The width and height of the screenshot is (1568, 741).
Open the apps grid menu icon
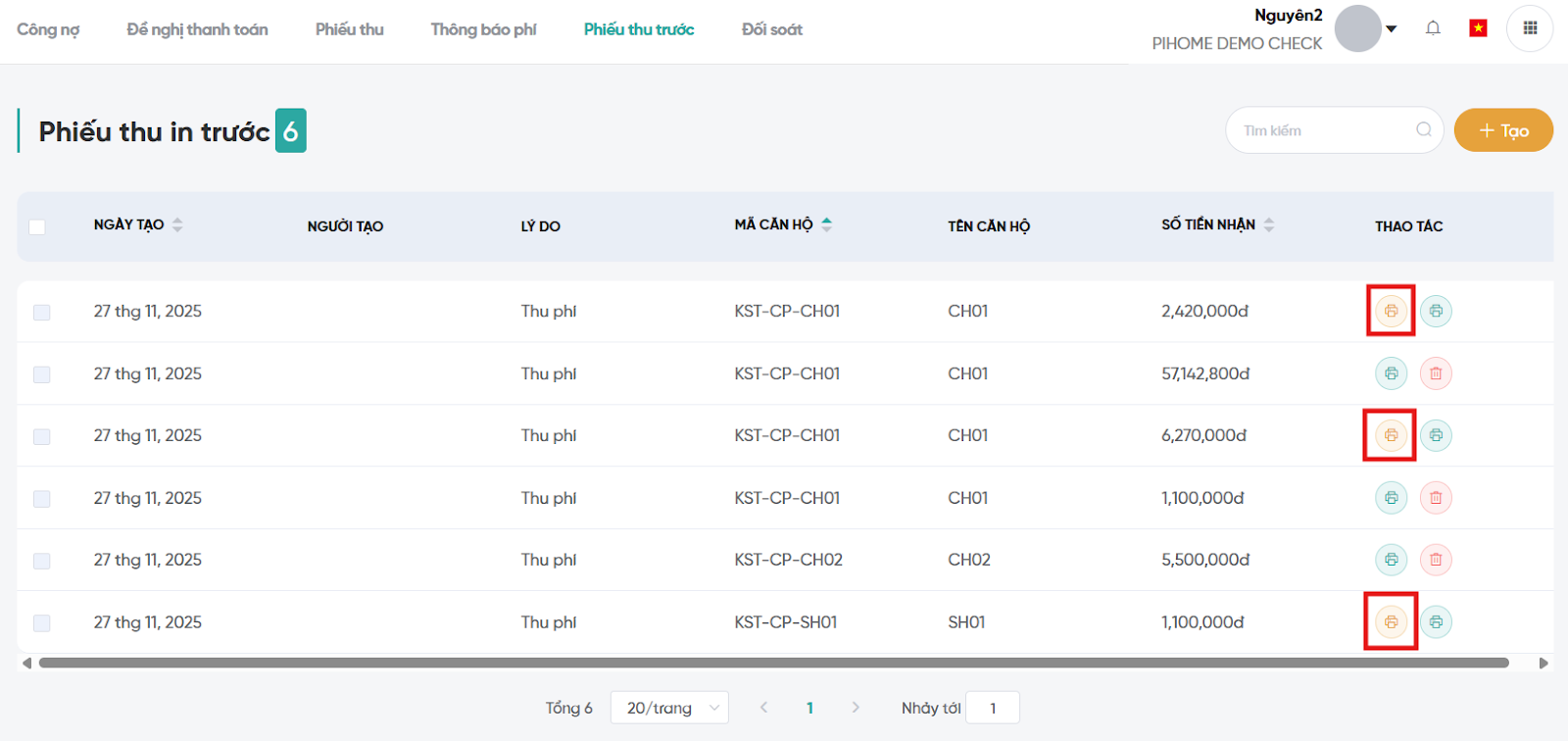pos(1530,28)
